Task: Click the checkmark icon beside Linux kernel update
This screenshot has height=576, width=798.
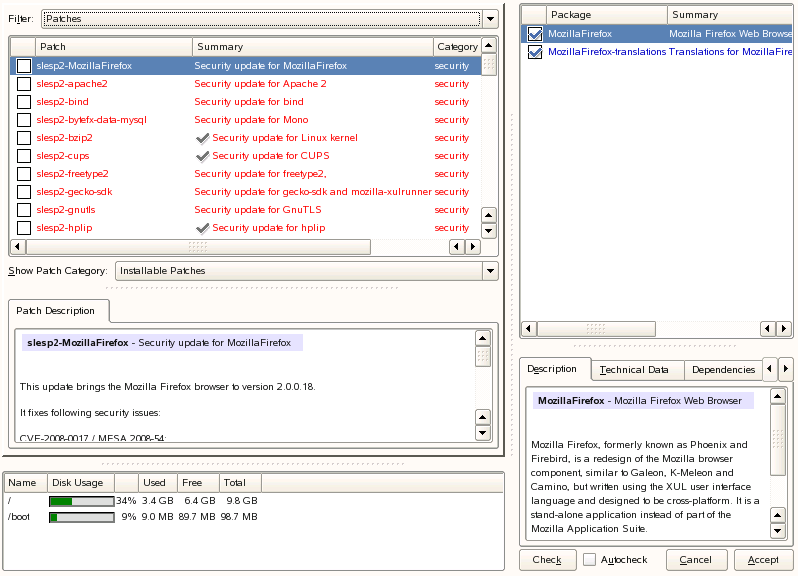Action: 203,138
